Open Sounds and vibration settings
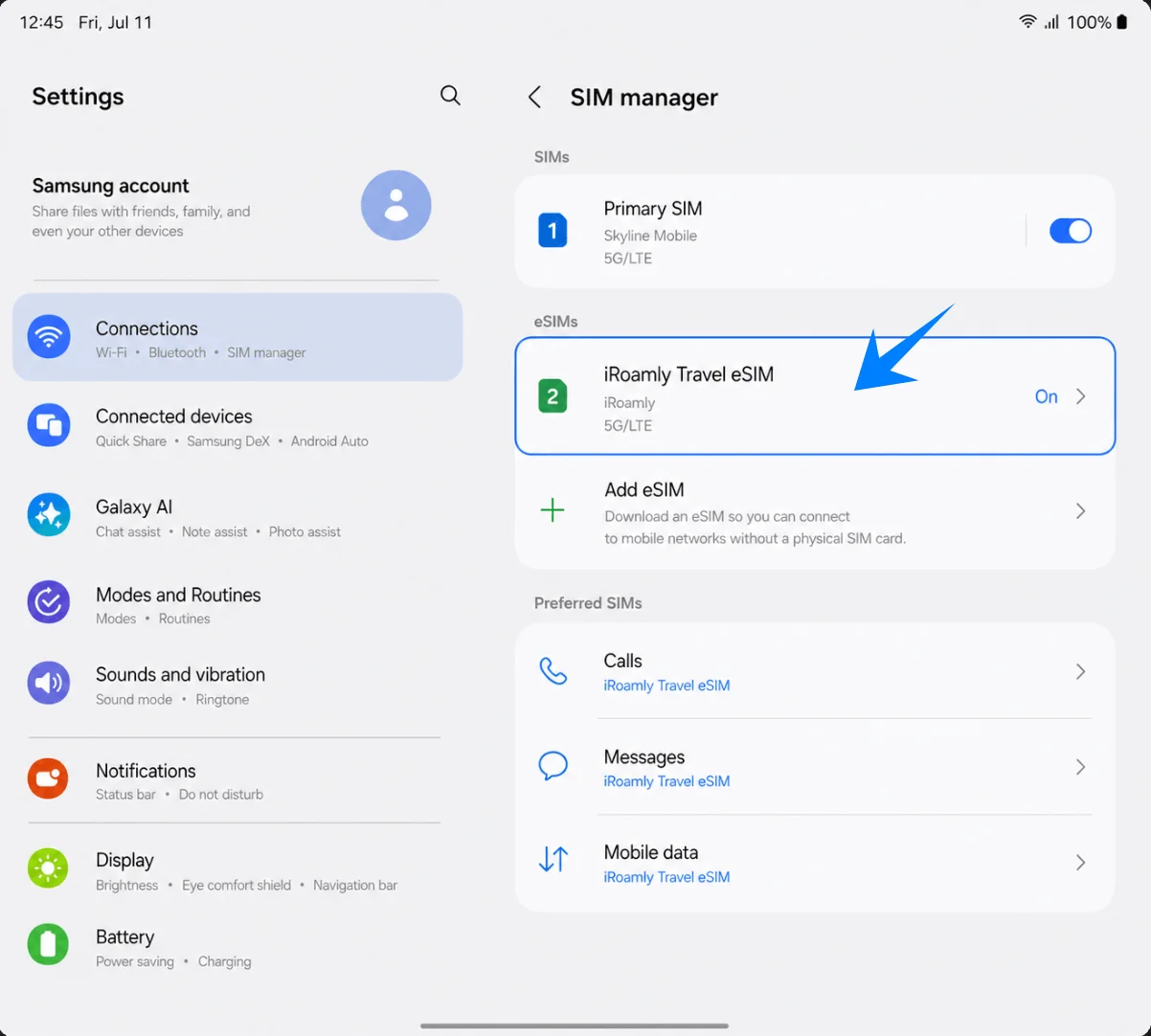 click(237, 685)
